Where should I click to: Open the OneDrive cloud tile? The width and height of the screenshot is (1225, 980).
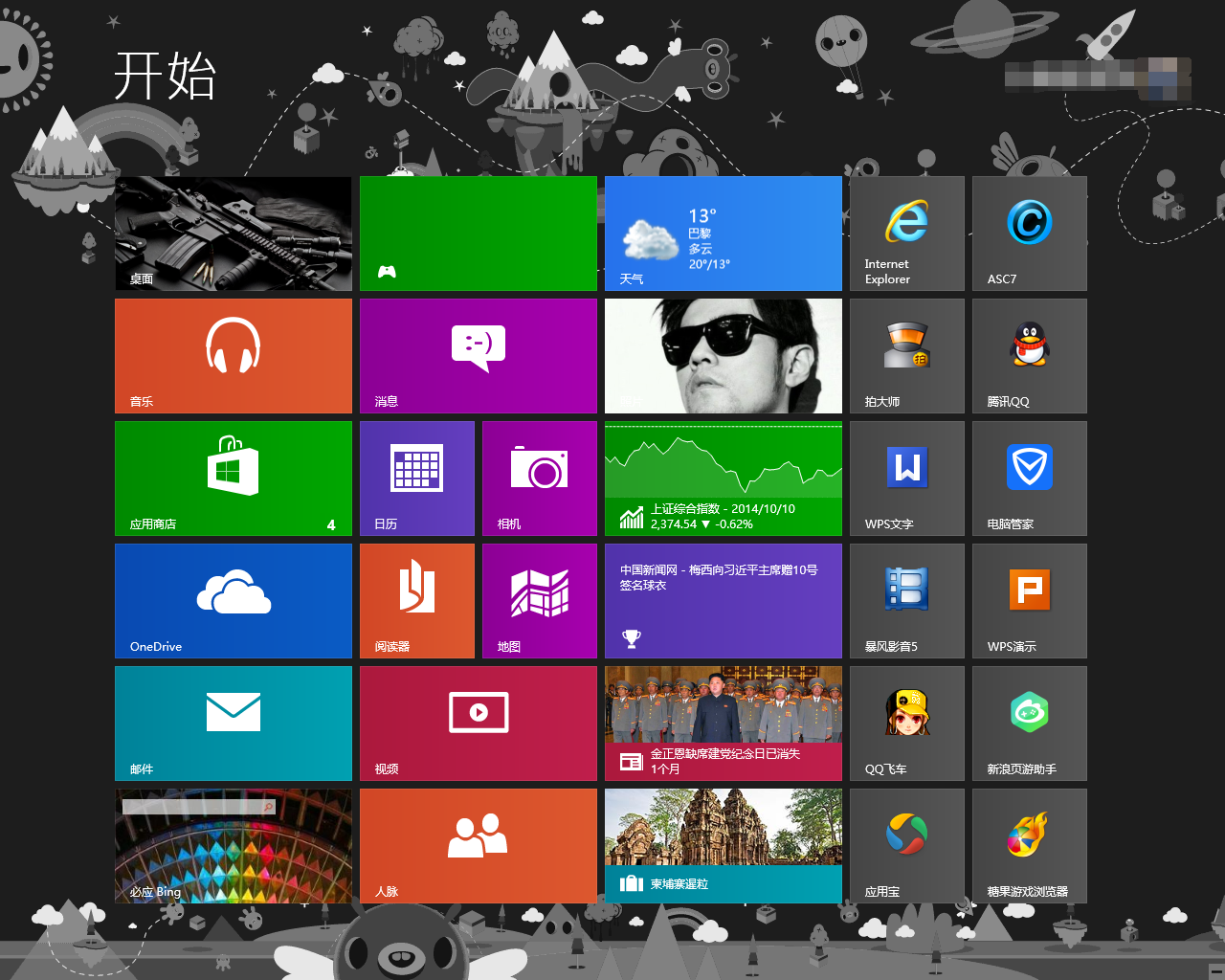click(234, 601)
